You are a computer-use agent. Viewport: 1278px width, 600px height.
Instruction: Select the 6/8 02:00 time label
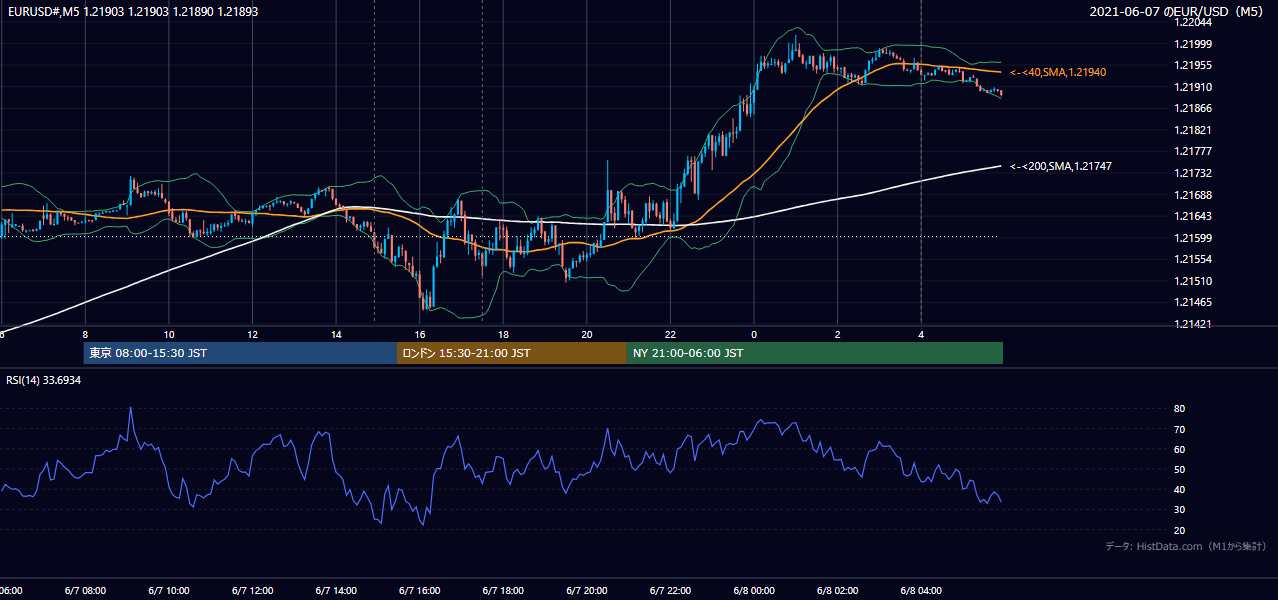(x=838, y=591)
